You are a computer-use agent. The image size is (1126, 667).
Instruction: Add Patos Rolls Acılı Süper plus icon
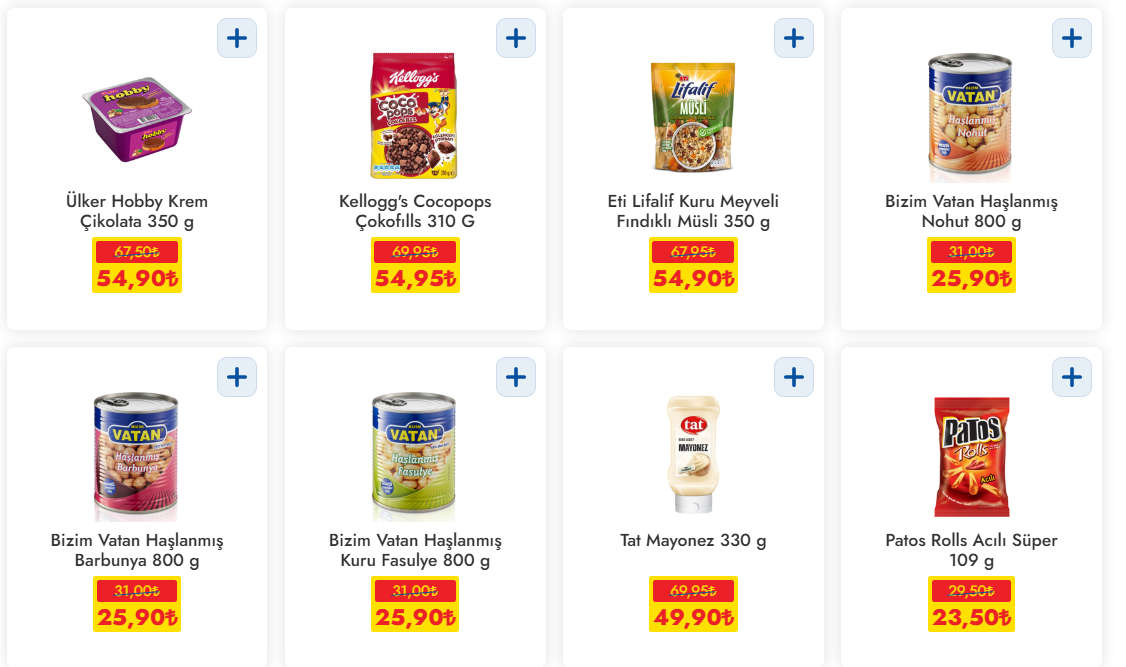[x=1071, y=377]
